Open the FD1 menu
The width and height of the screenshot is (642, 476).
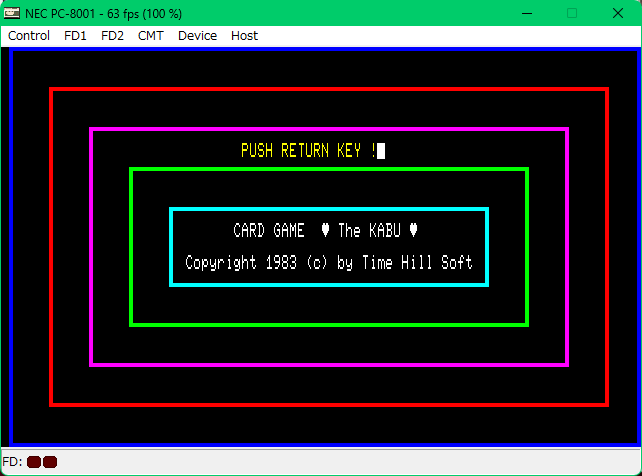pyautogui.click(x=75, y=36)
